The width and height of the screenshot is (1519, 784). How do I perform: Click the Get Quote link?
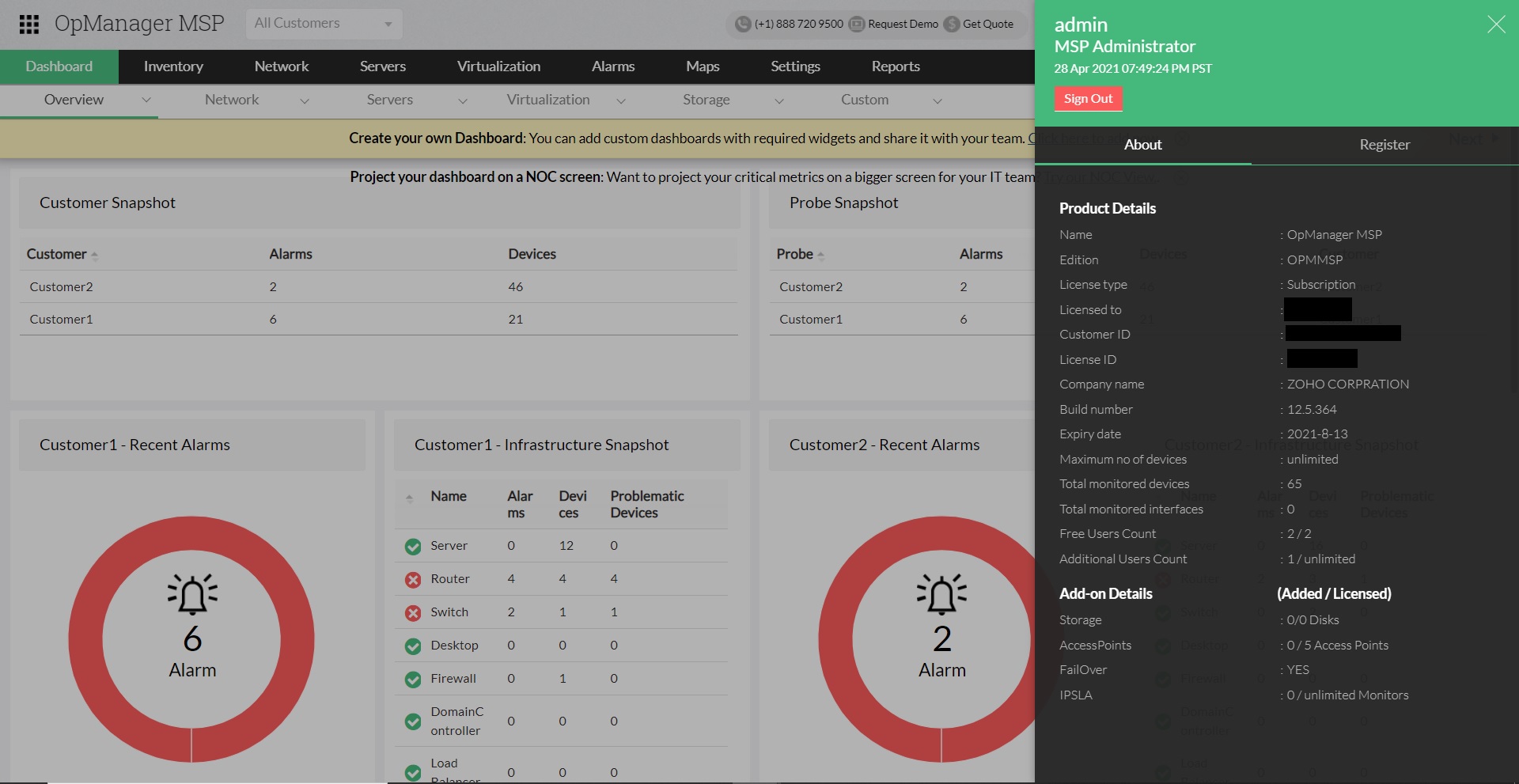pos(988,24)
